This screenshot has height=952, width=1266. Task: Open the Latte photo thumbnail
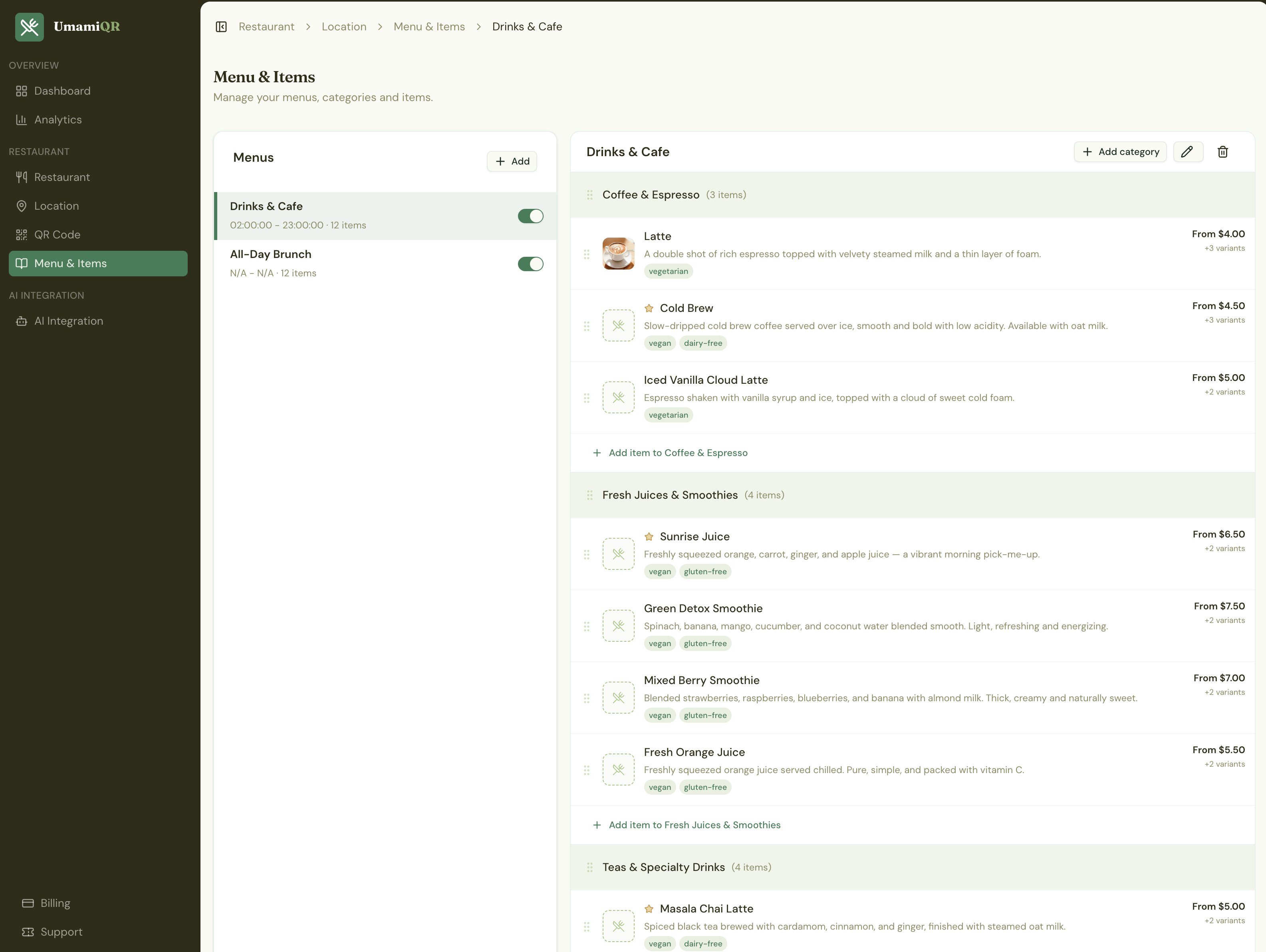pos(618,254)
